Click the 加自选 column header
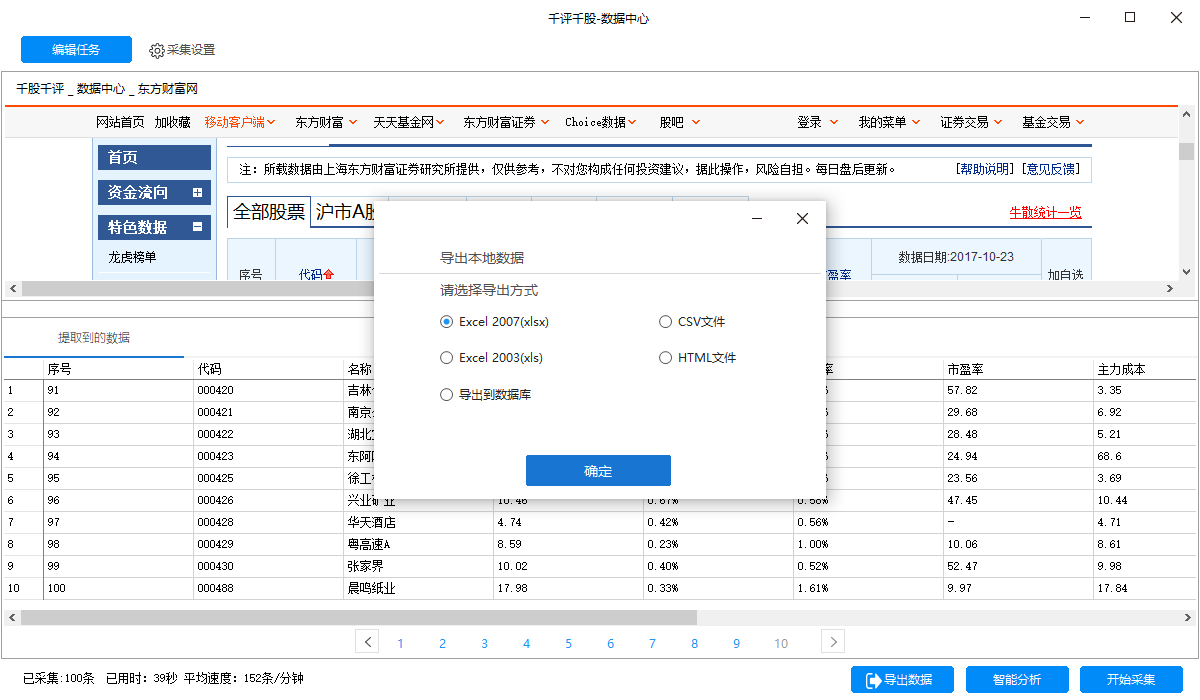Image resolution: width=1200 pixels, height=700 pixels. coord(1066,273)
